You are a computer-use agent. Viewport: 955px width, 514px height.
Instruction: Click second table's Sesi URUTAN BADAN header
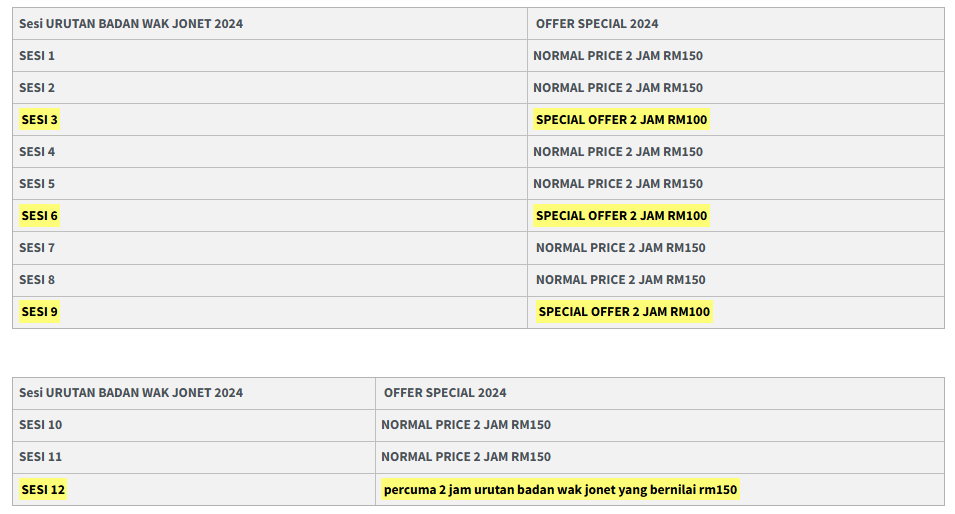pyautogui.click(x=131, y=393)
